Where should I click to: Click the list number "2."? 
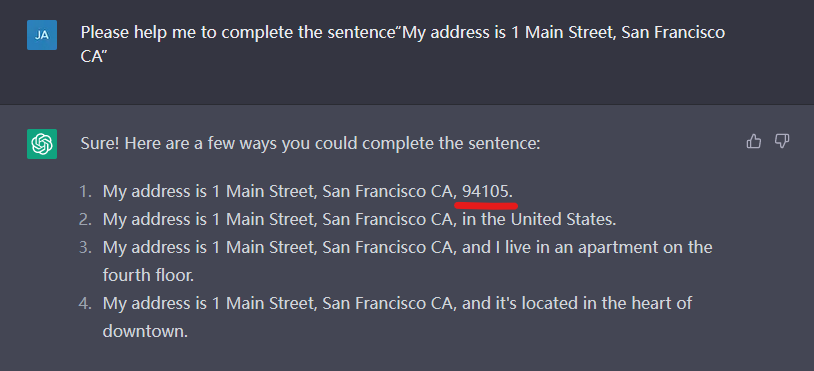[86, 219]
